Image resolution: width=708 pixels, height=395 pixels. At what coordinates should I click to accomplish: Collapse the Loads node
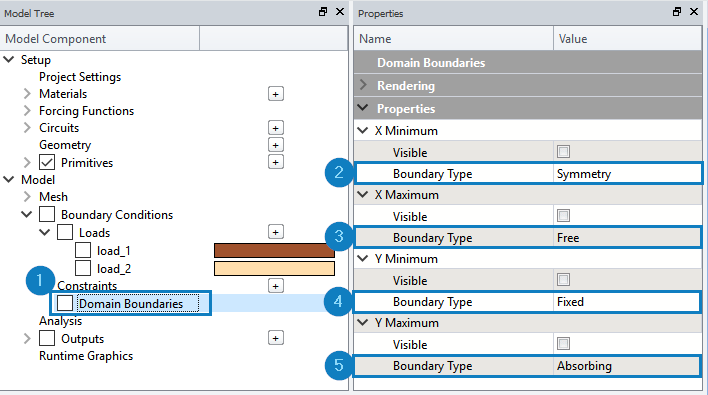44,232
